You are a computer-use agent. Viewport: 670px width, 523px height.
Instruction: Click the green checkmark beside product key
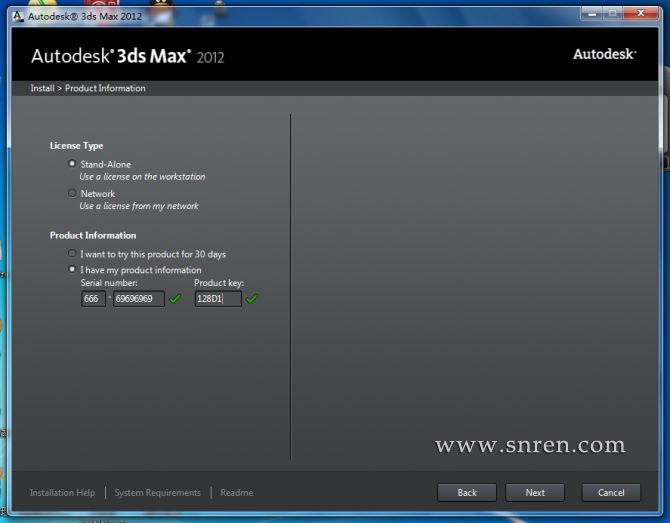pyautogui.click(x=252, y=298)
